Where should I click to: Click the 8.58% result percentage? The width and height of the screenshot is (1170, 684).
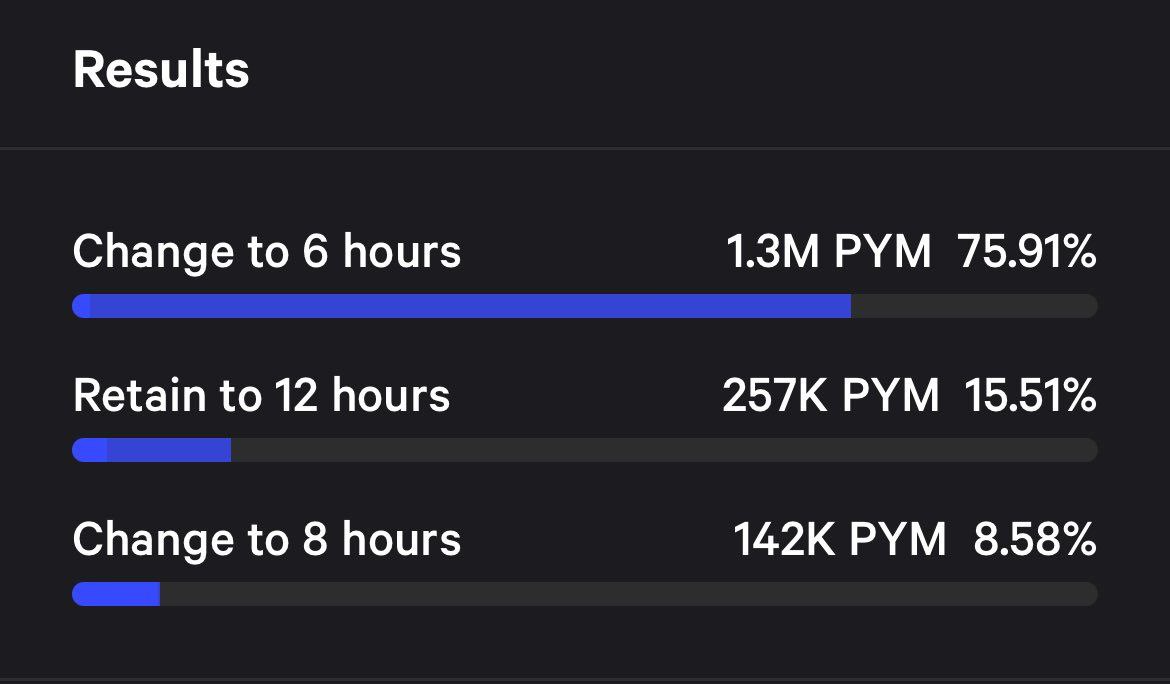pyautogui.click(x=1034, y=540)
